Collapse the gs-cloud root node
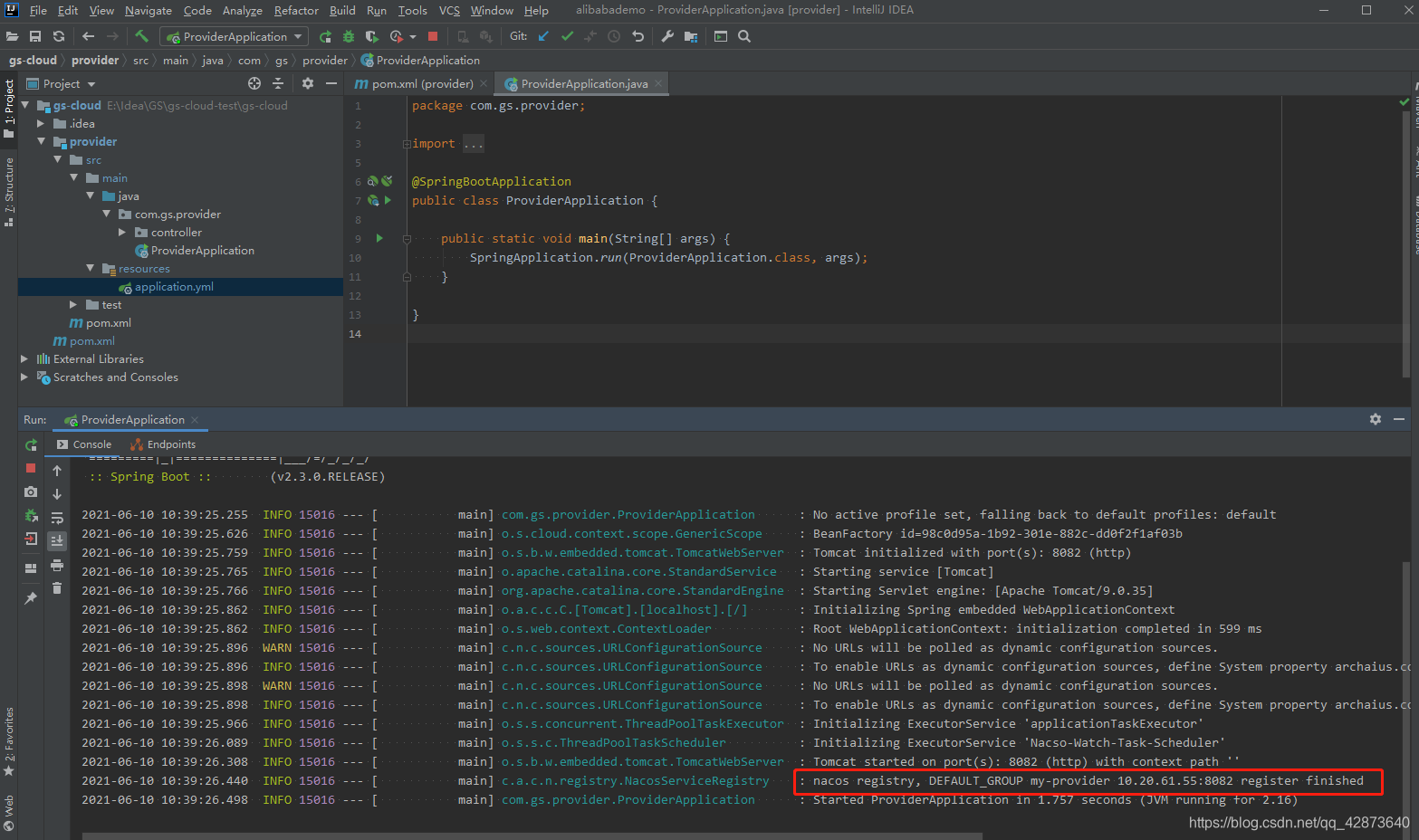 [25, 106]
